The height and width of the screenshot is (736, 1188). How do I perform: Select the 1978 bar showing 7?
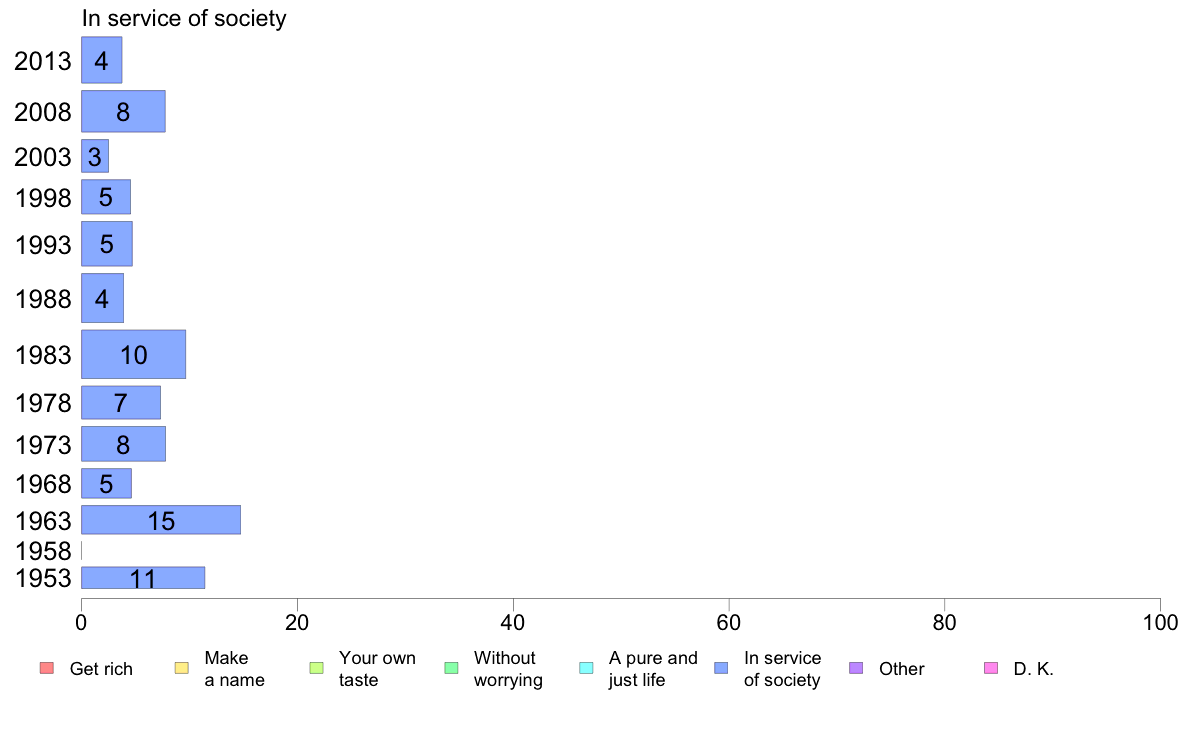pyautogui.click(x=121, y=402)
